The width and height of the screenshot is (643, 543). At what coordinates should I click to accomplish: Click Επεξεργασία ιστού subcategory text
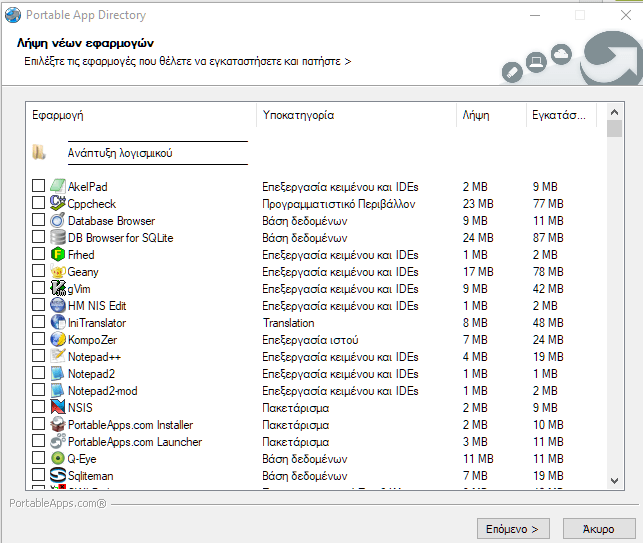(x=310, y=340)
